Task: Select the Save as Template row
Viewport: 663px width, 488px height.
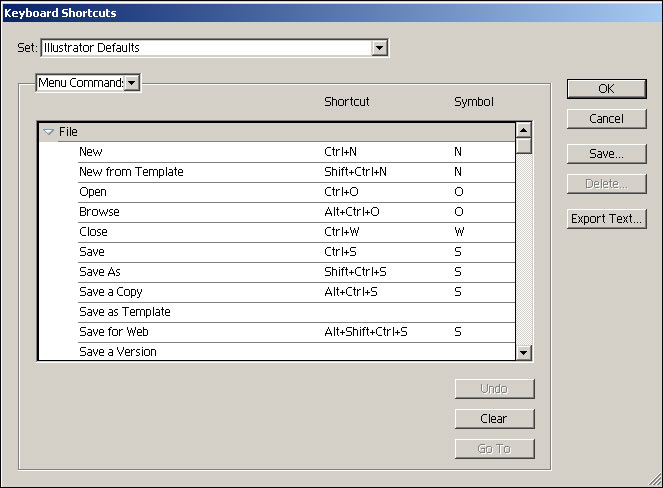Action: (x=296, y=312)
